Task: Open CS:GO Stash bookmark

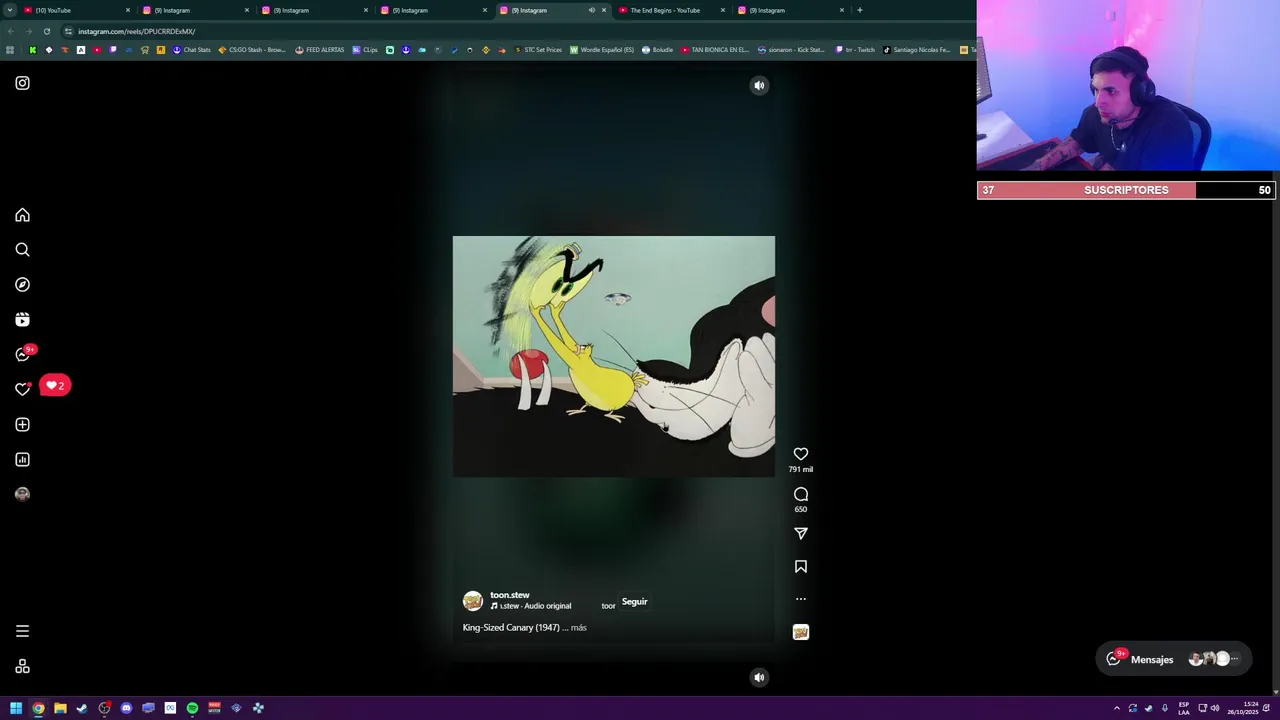Action: [252, 50]
